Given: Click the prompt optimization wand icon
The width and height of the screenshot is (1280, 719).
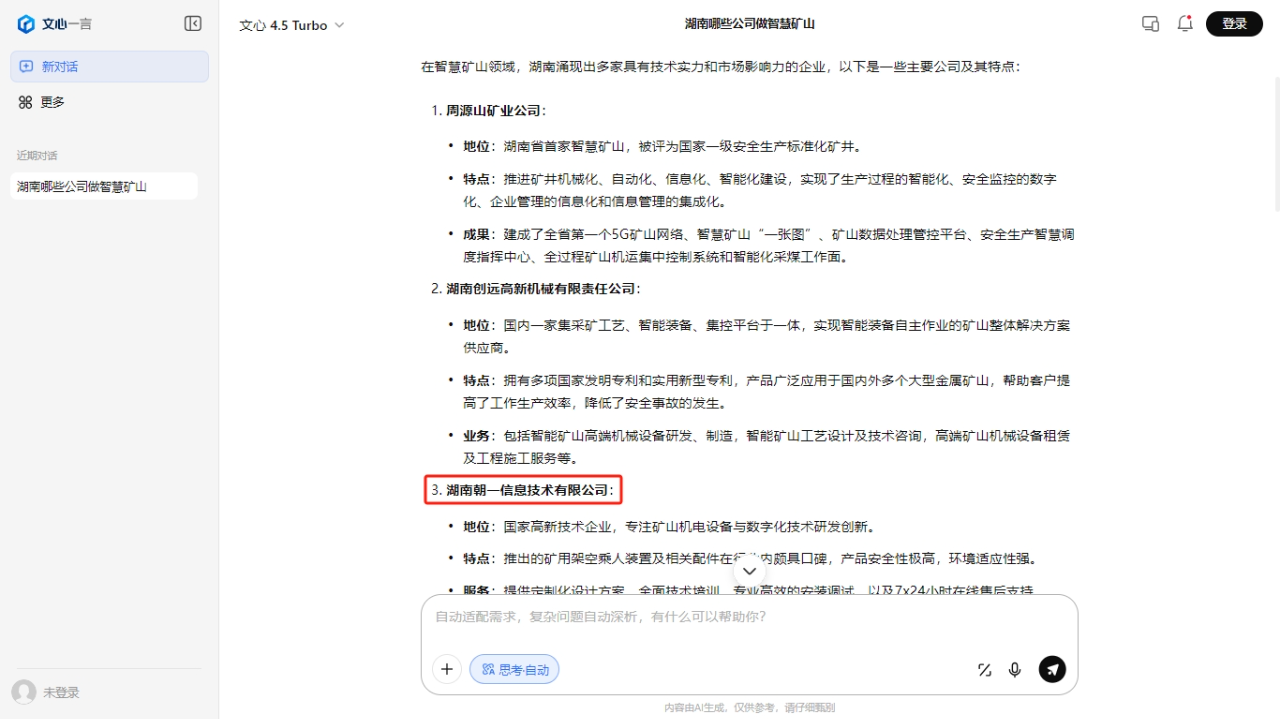Looking at the screenshot, I should pyautogui.click(x=984, y=670).
